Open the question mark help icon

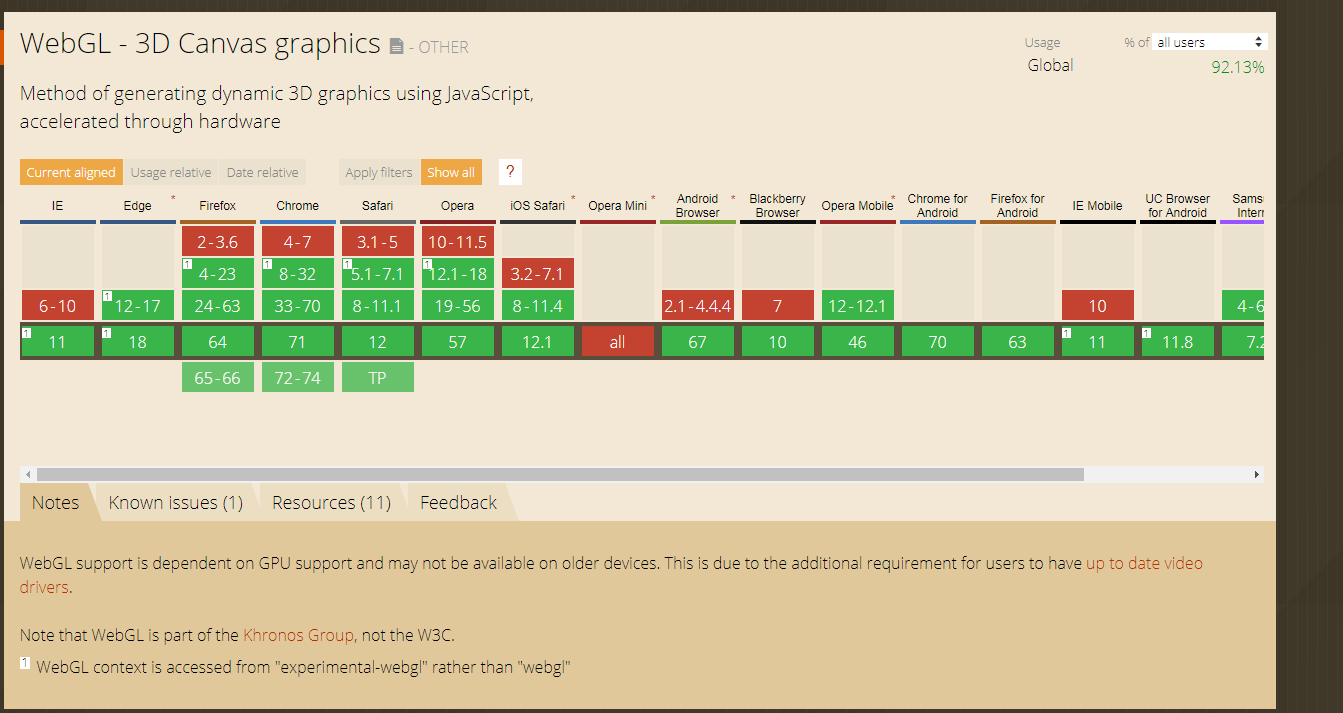[x=510, y=172]
